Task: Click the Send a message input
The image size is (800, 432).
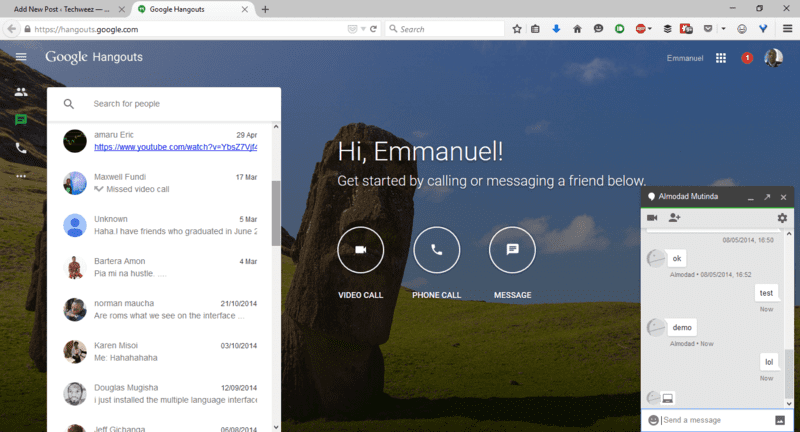Action: tap(716, 420)
